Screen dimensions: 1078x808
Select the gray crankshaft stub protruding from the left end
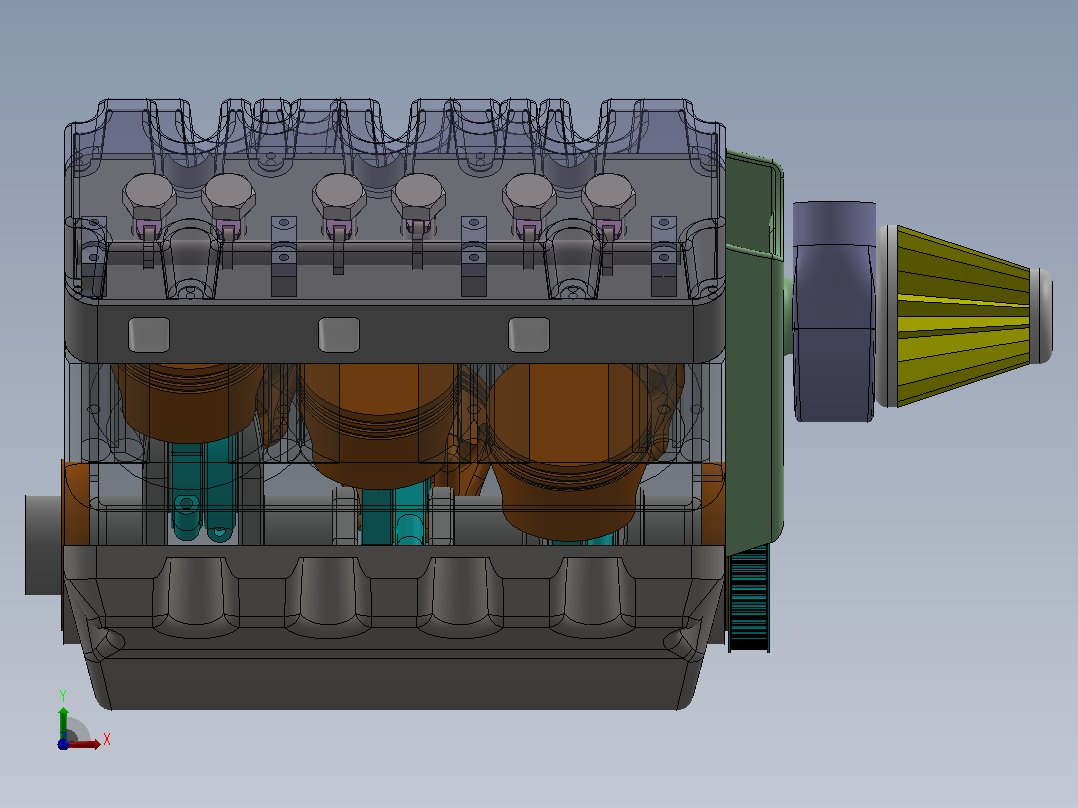[43, 544]
